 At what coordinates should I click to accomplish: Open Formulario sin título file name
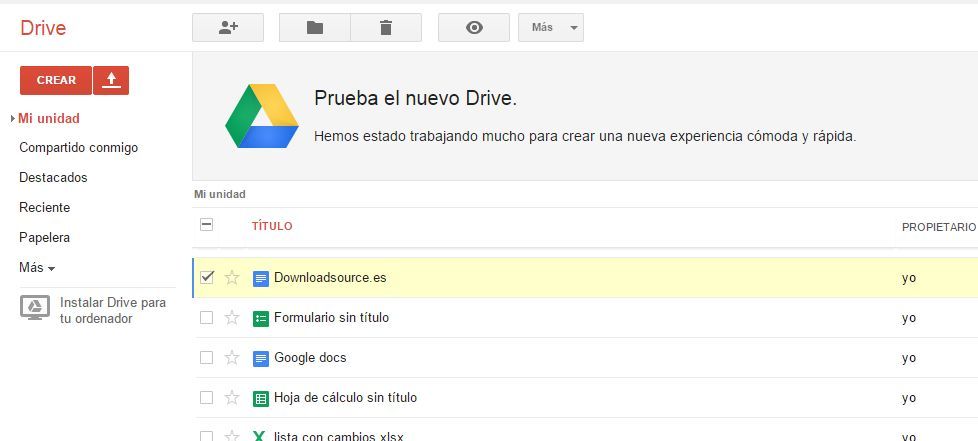point(331,317)
